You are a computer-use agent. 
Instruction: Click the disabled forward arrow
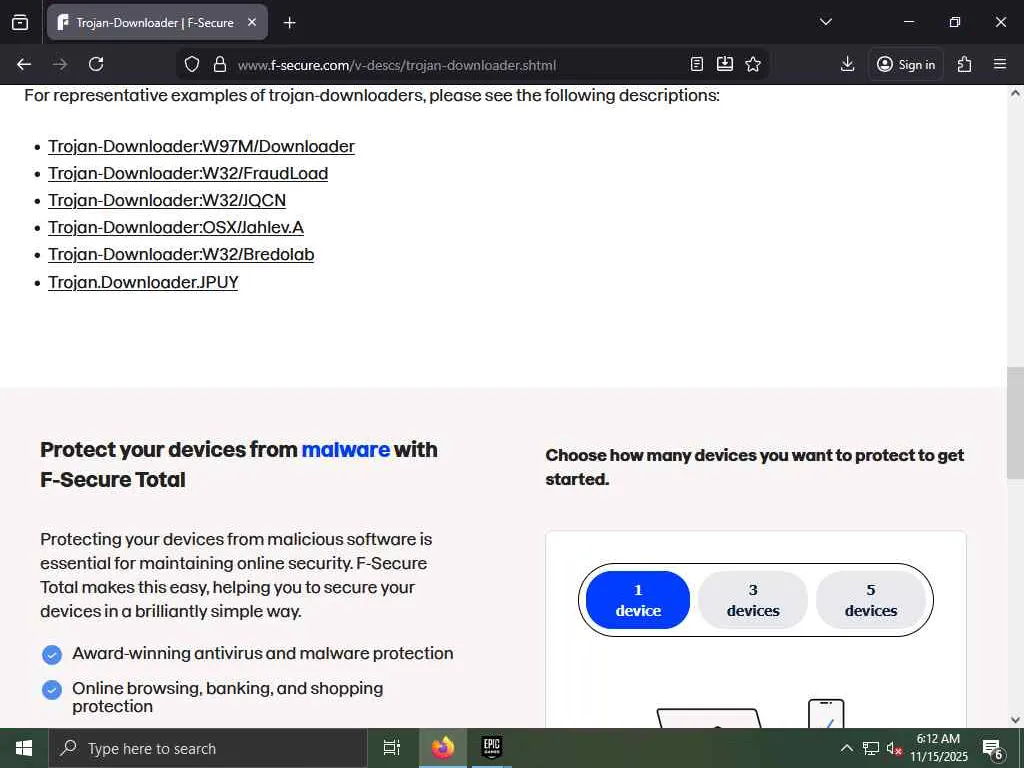pos(60,64)
